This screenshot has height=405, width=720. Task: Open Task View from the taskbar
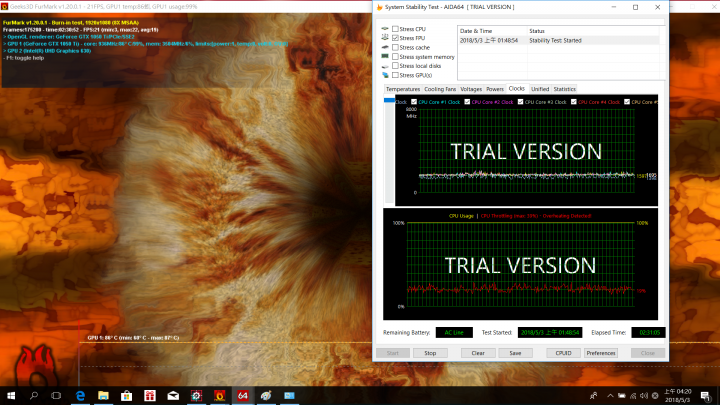(56, 395)
